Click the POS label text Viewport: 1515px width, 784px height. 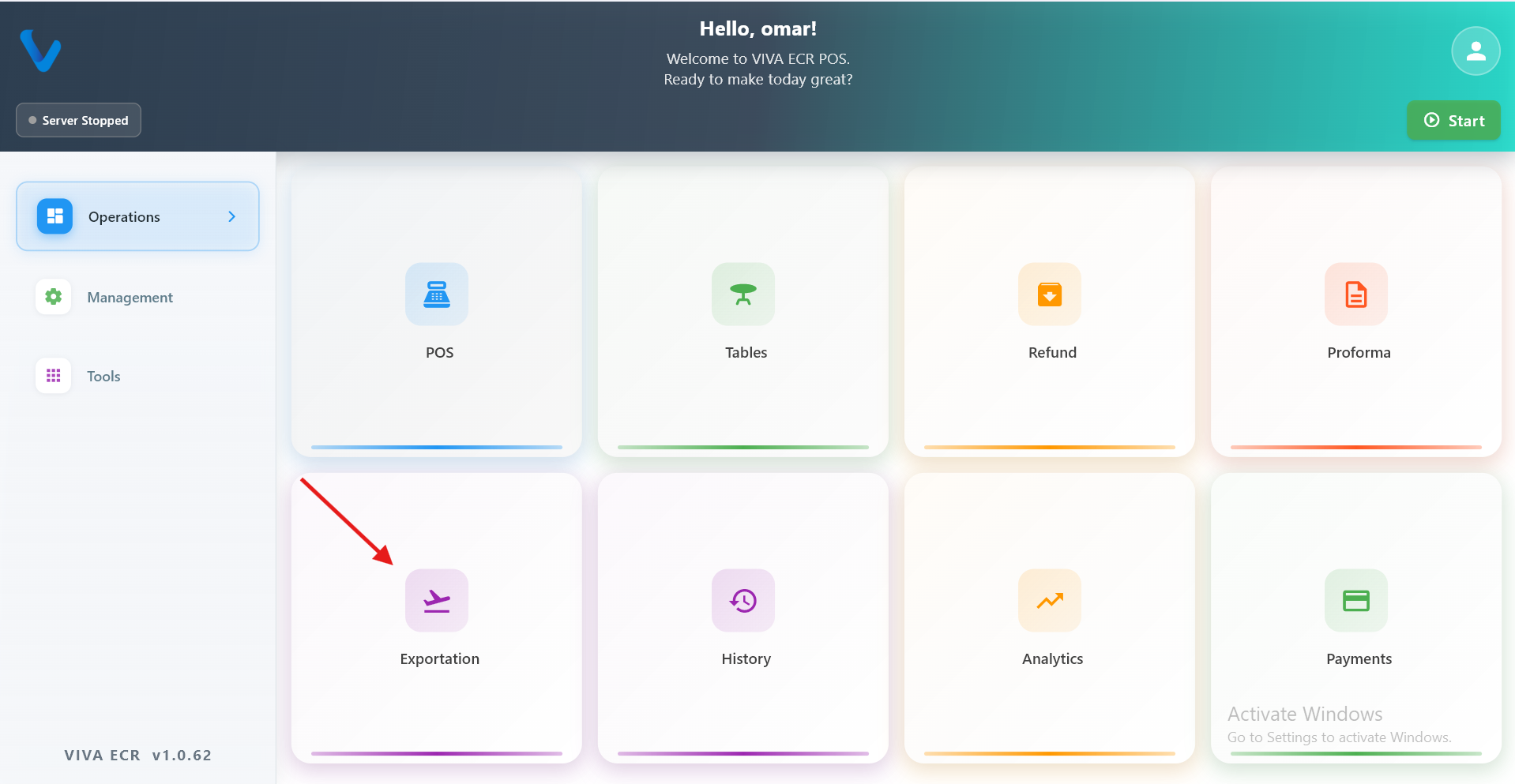pos(440,353)
